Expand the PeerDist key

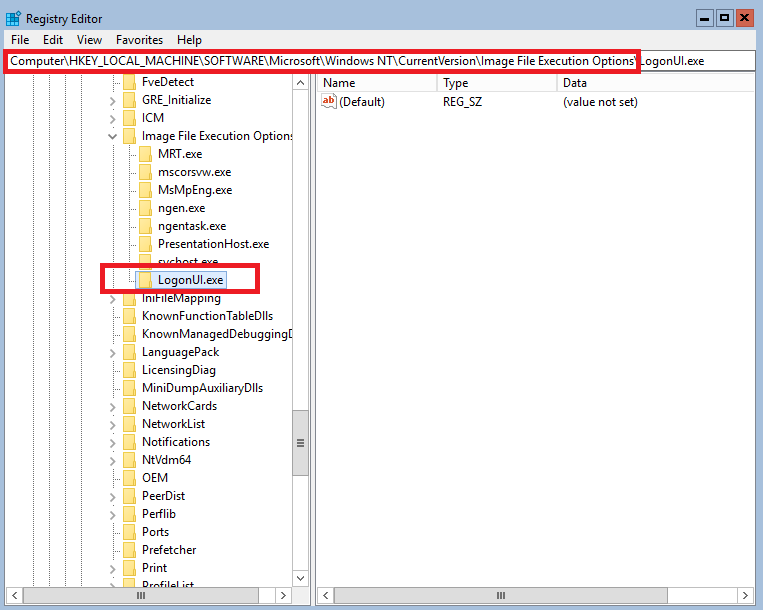tap(112, 497)
